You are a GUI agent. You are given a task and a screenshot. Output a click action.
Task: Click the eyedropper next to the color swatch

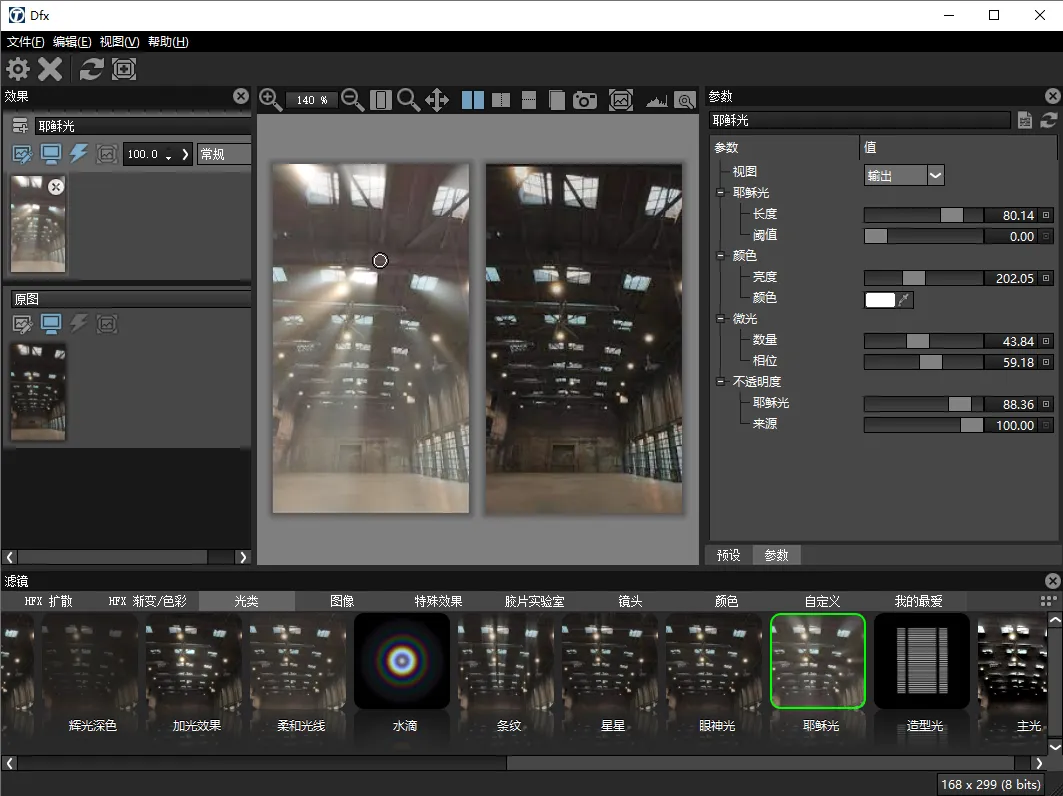click(x=906, y=299)
